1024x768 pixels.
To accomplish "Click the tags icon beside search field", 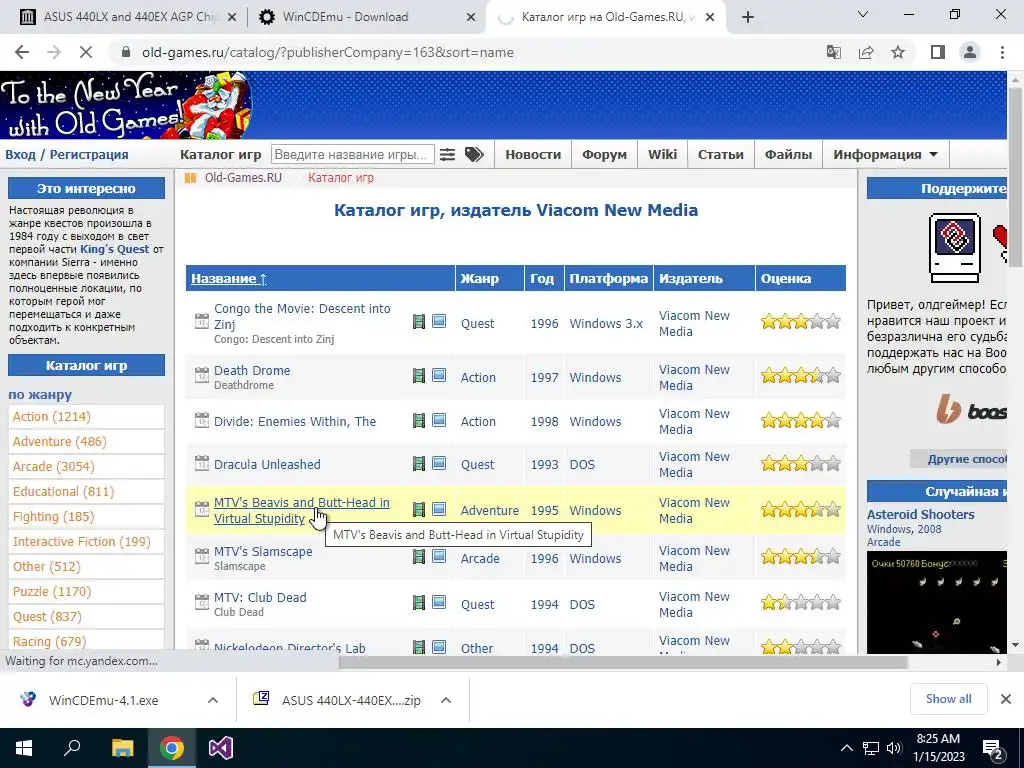I will pyautogui.click(x=474, y=155).
